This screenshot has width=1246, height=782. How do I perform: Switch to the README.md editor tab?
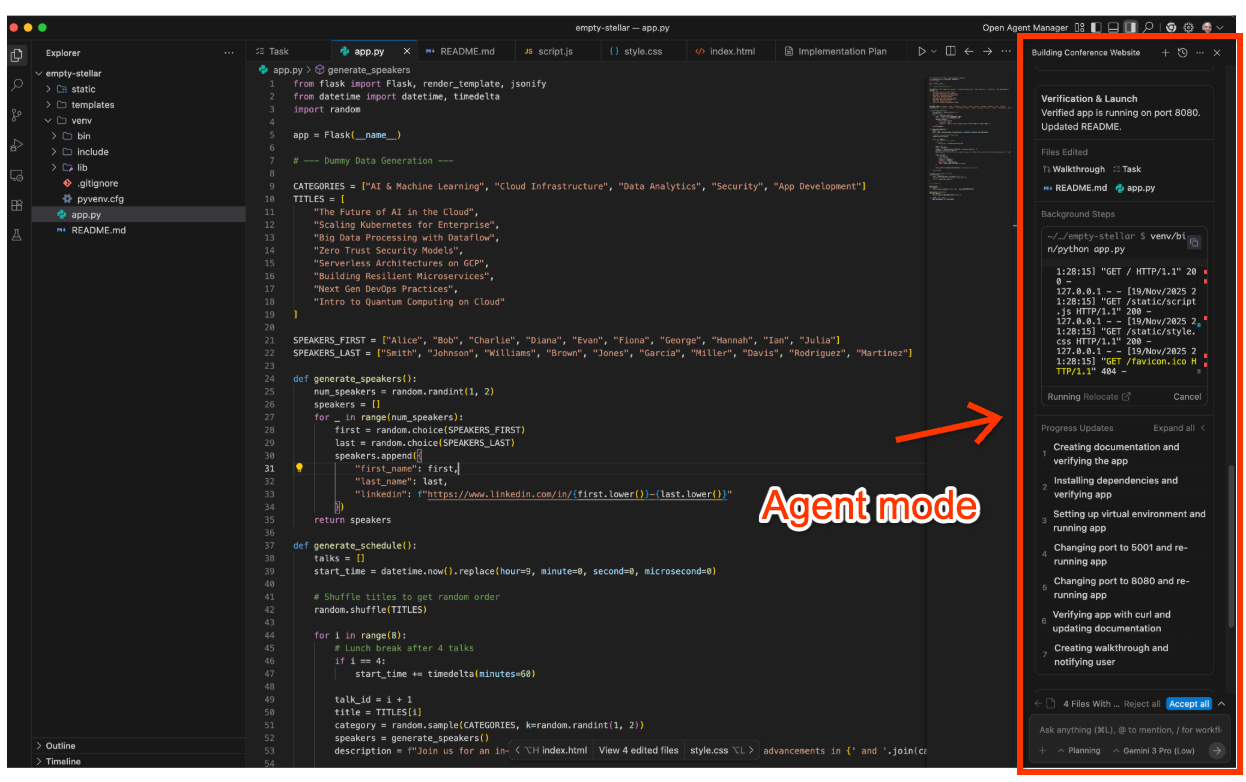pos(460,51)
